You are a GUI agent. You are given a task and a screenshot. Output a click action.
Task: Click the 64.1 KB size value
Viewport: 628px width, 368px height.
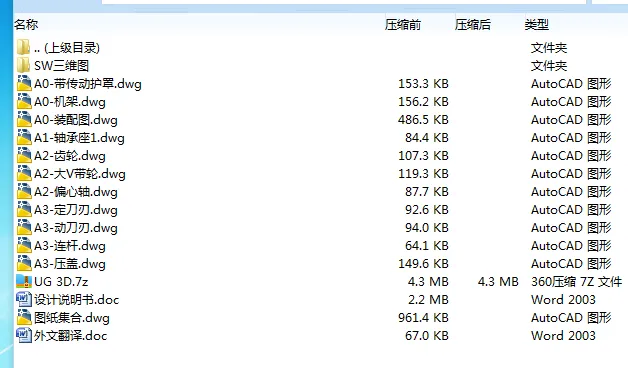point(427,246)
